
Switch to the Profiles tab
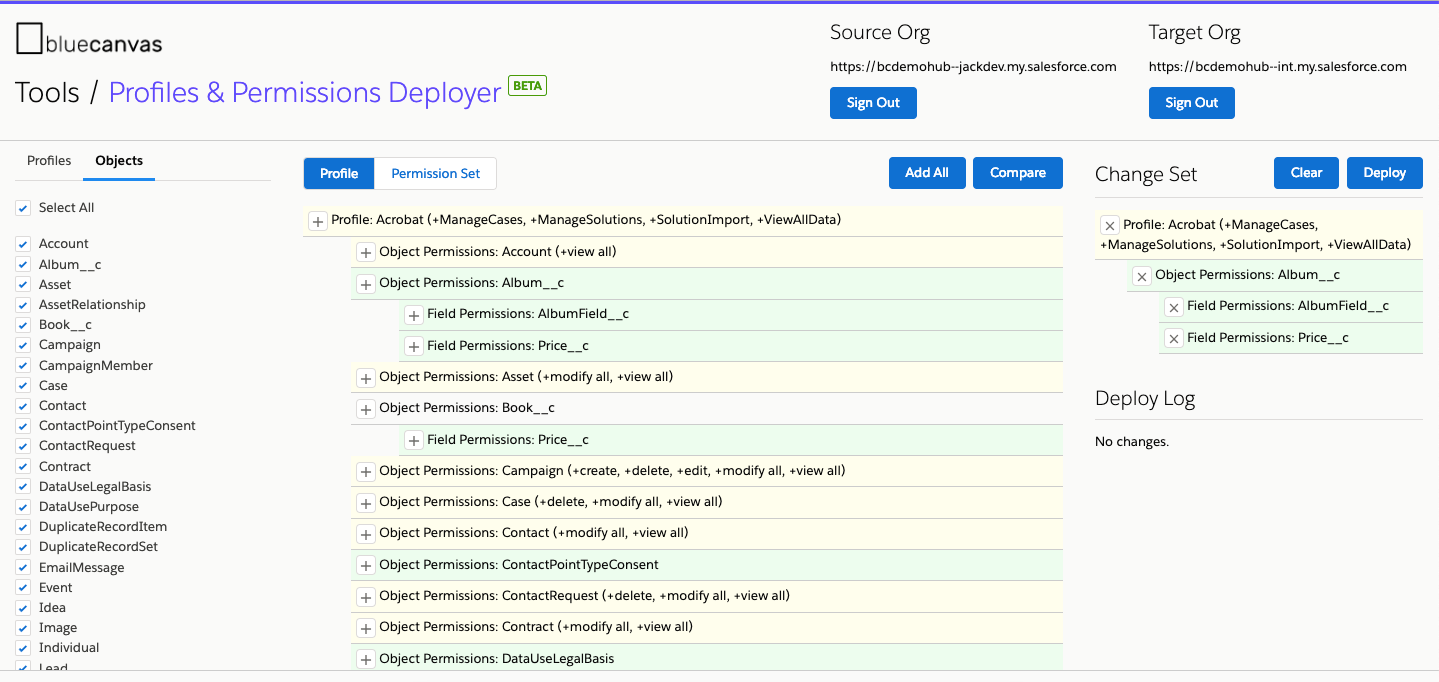[x=49, y=161]
